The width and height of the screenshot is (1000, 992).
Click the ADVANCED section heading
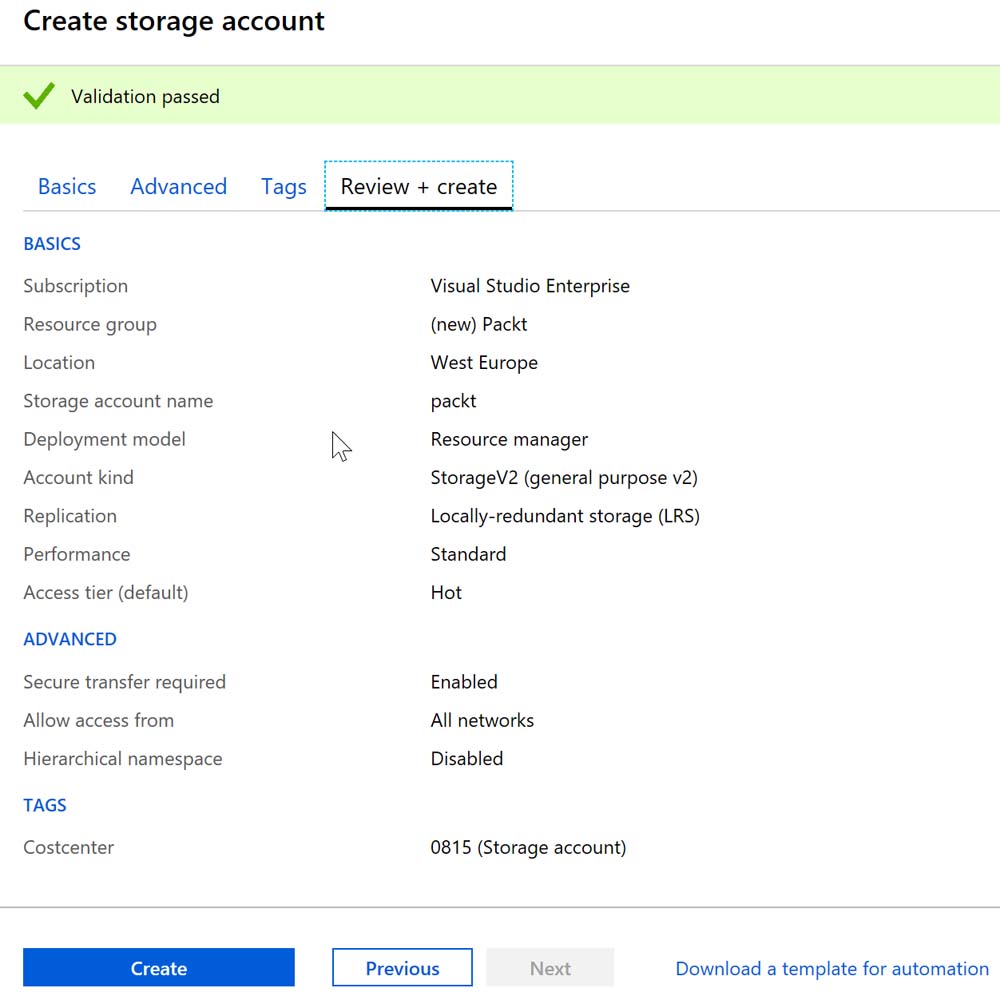pyautogui.click(x=70, y=639)
